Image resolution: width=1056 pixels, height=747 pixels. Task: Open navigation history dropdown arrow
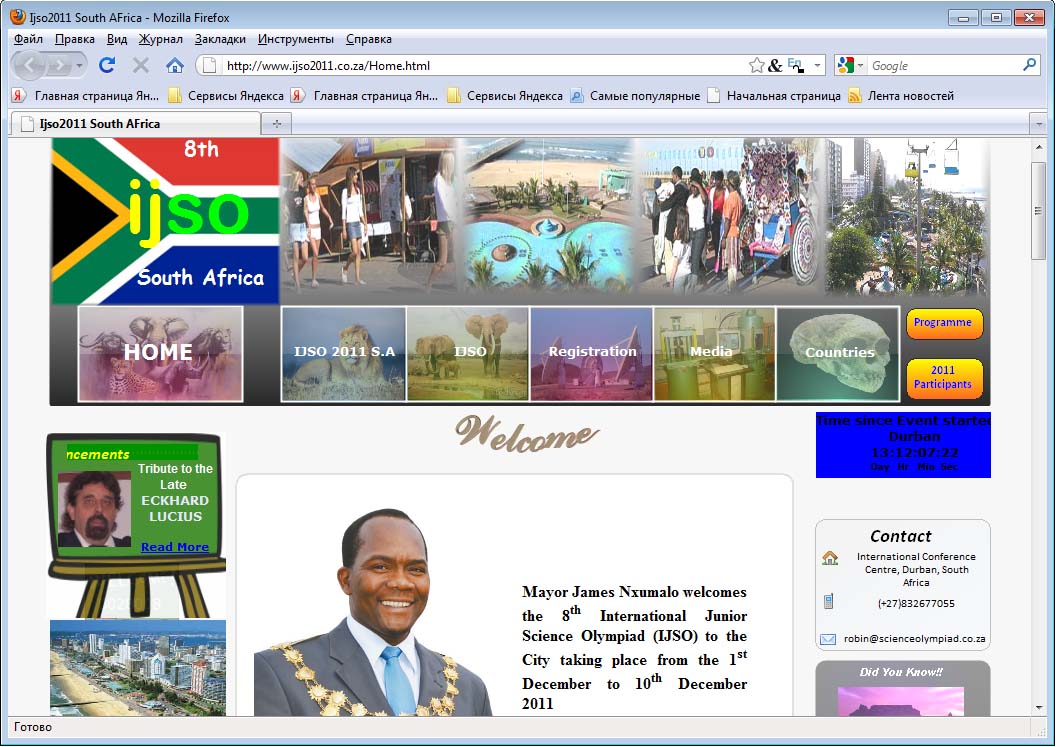79,65
